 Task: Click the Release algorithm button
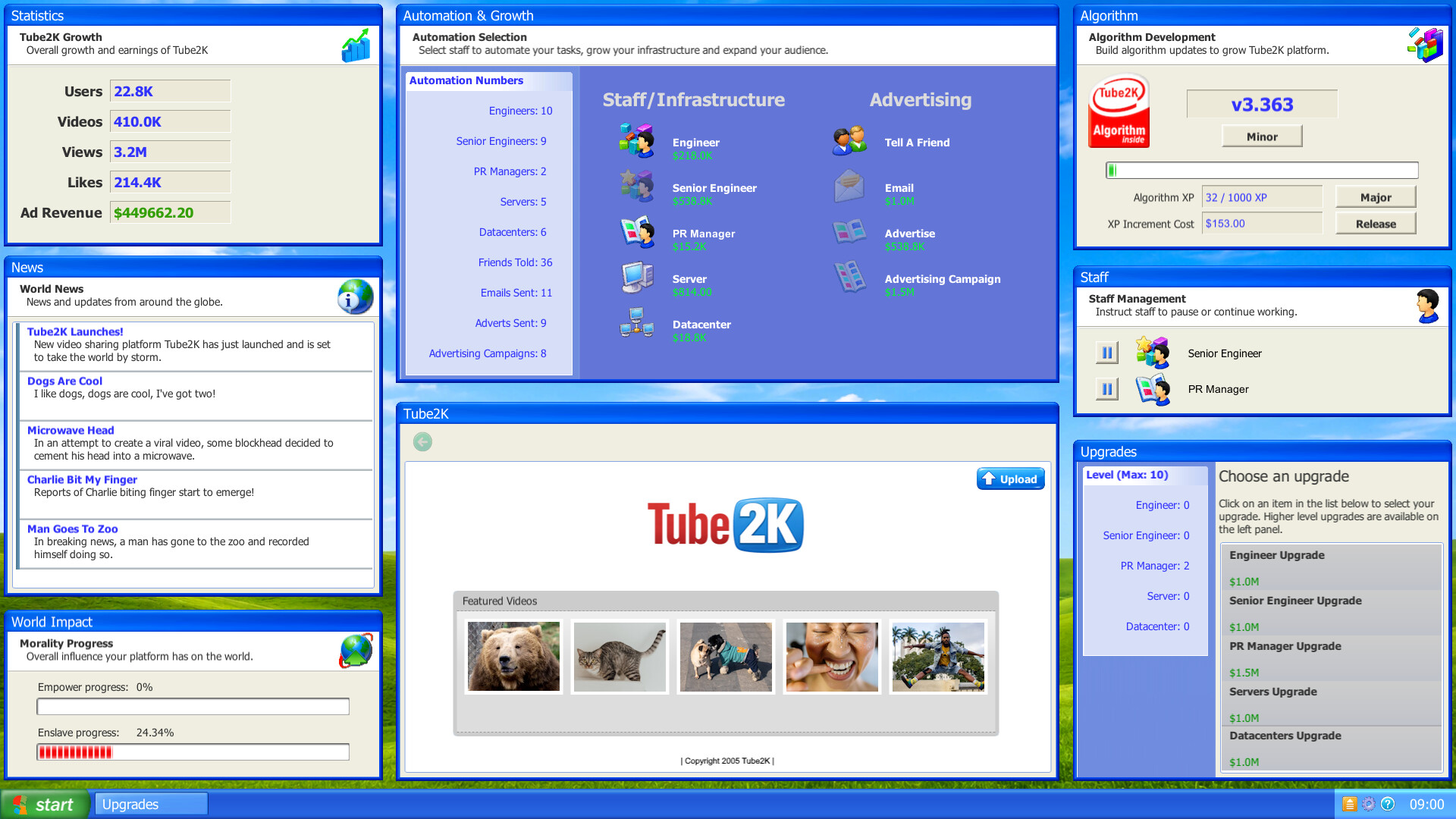point(1376,224)
